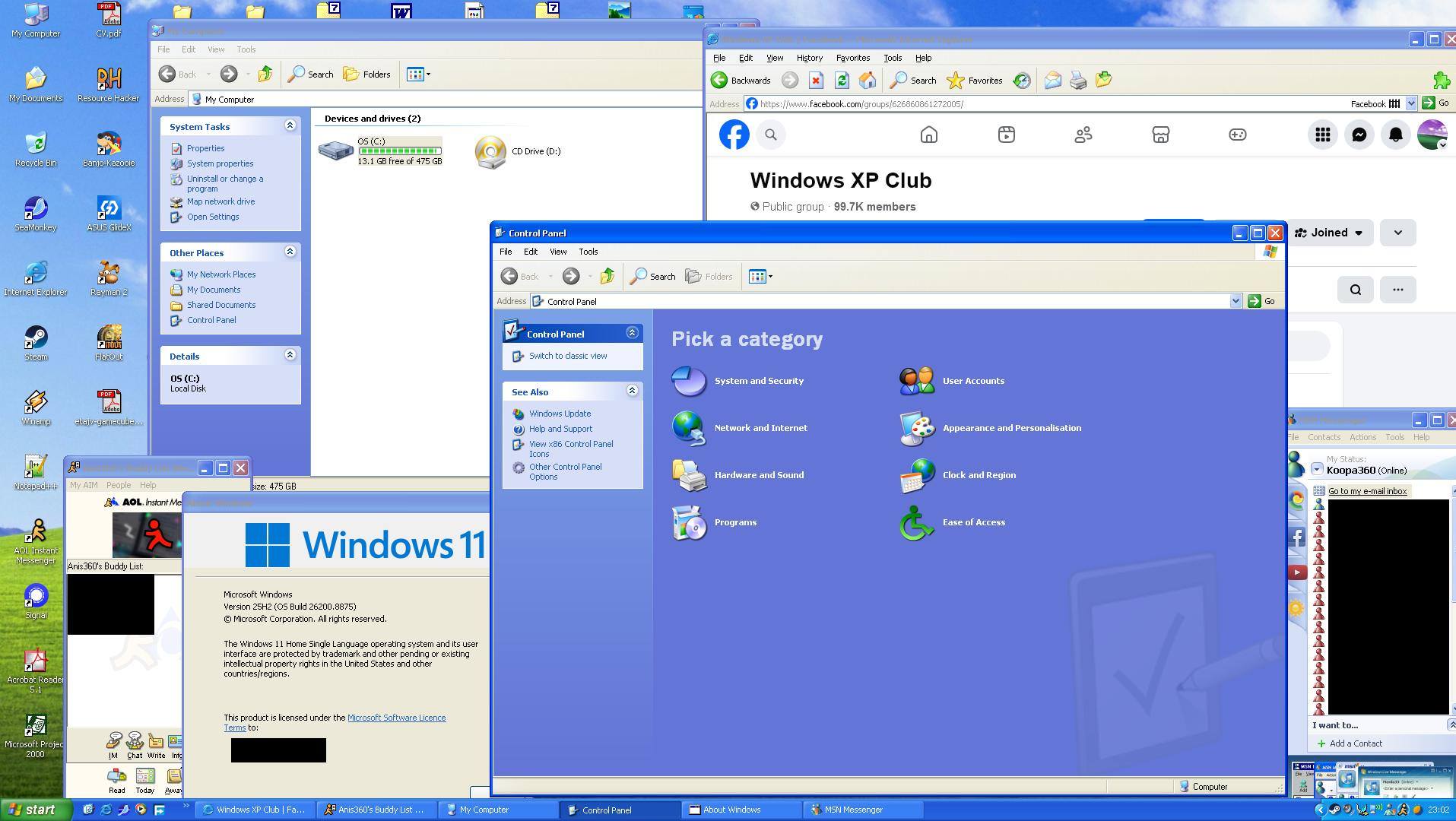Open Facebook Marketplace icon
Image resolution: width=1456 pixels, height=821 pixels.
pyautogui.click(x=1161, y=135)
